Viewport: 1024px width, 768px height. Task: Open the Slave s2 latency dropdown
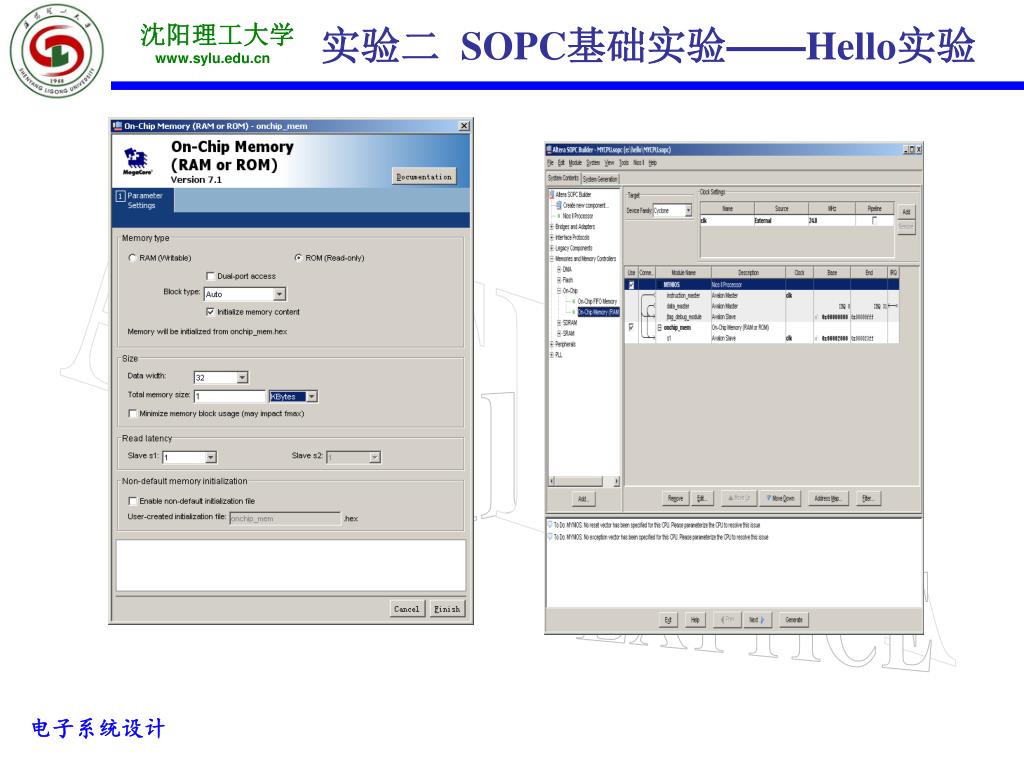click(375, 457)
